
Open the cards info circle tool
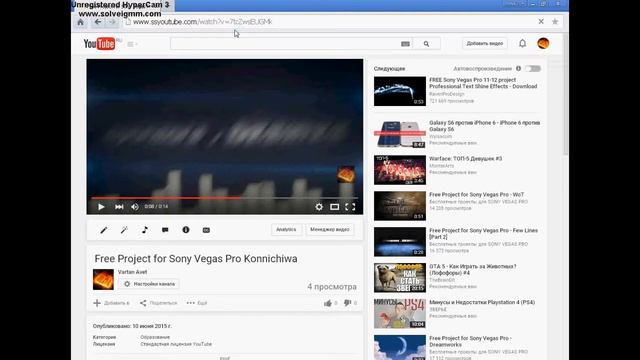tap(186, 230)
